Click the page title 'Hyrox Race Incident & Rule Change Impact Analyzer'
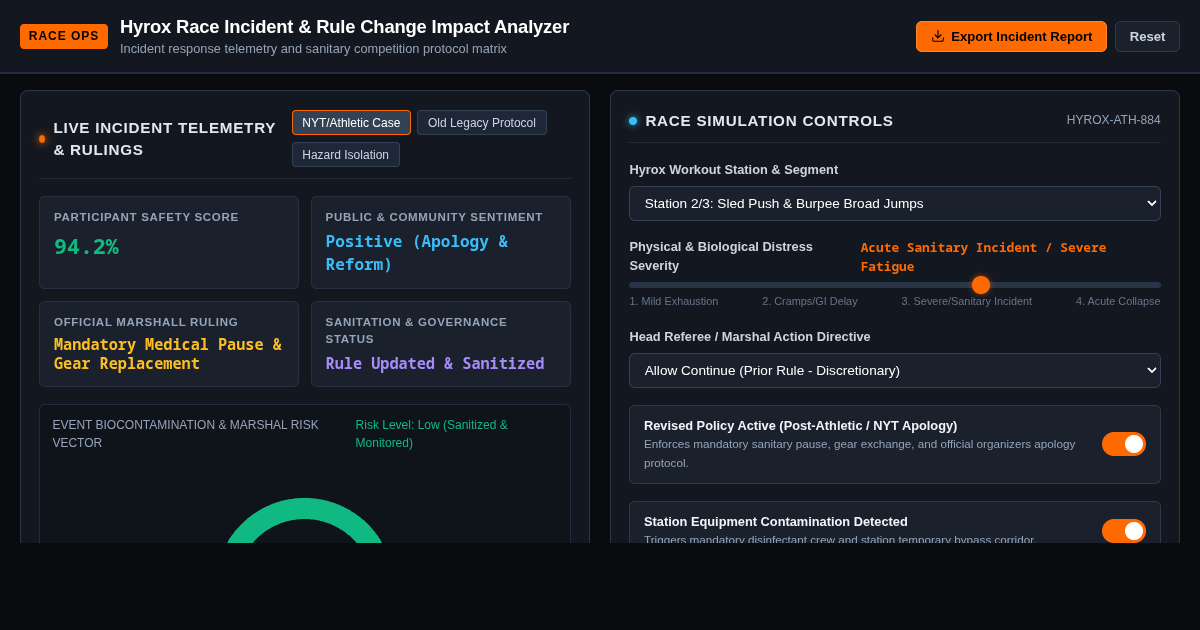Viewport: 1200px width, 630px height. [344, 27]
